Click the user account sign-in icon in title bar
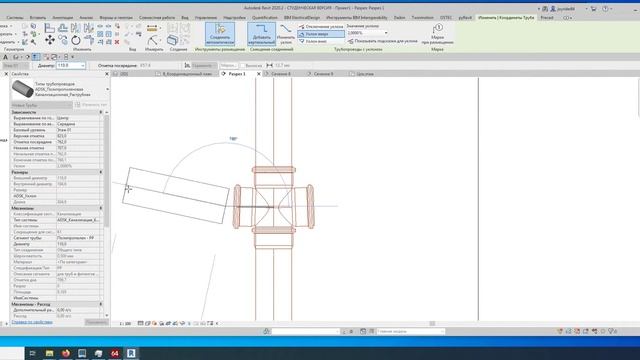640x360 pixels. tap(553, 9)
